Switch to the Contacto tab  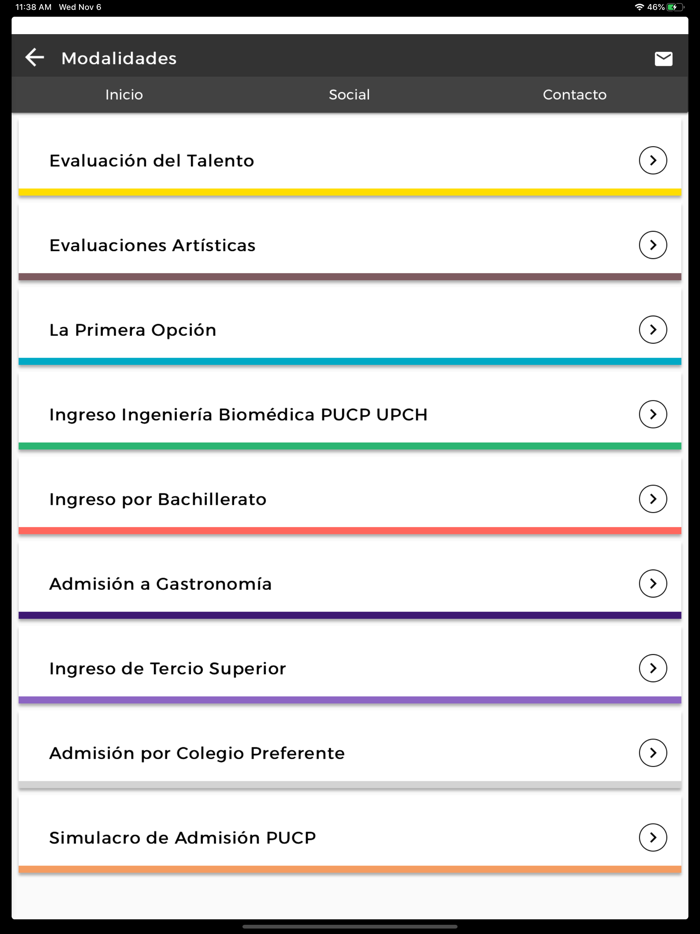tap(574, 94)
